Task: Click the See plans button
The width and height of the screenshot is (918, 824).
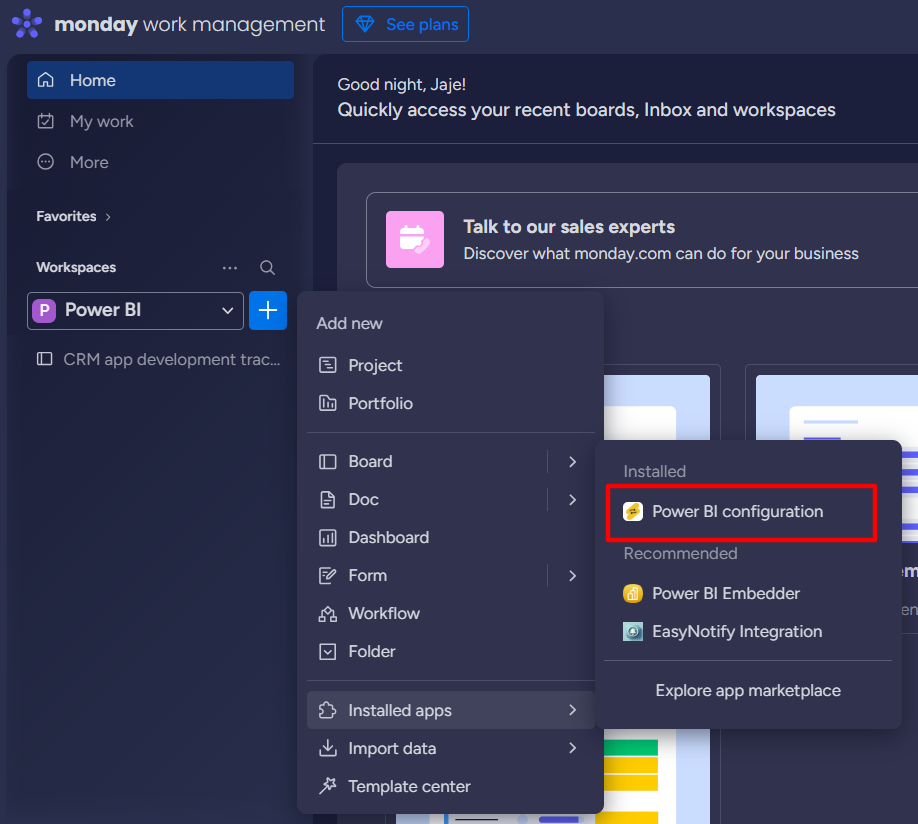Action: tap(405, 24)
